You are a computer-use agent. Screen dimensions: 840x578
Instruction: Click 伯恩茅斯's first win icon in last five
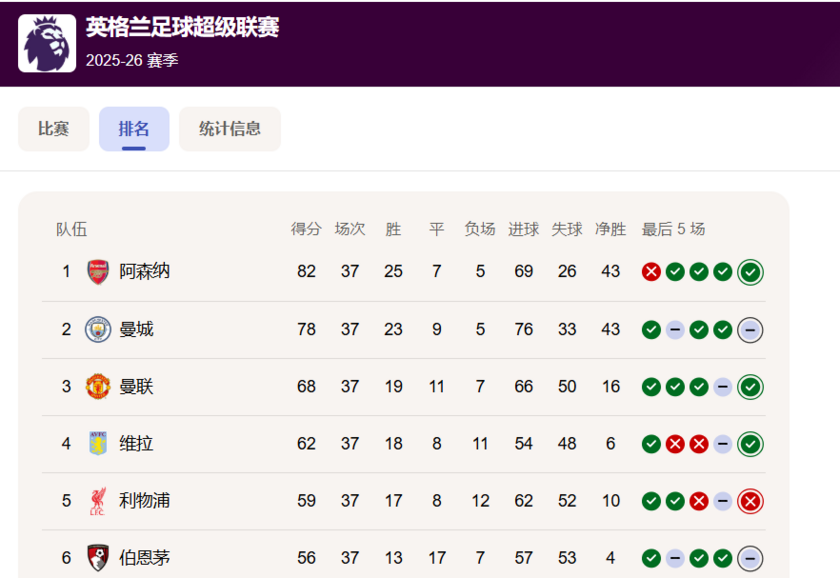(651, 559)
